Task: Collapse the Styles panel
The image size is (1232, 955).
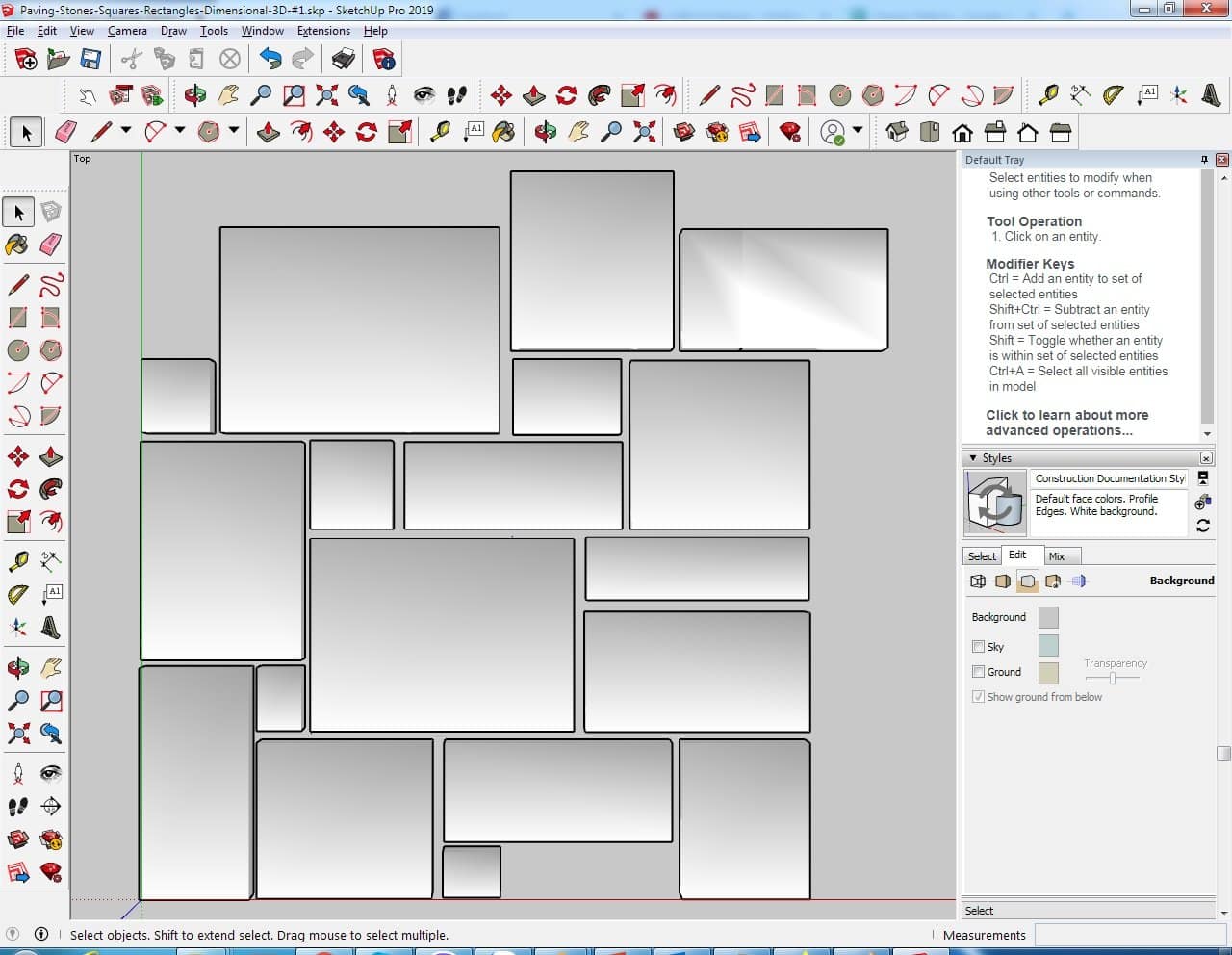Action: (973, 458)
